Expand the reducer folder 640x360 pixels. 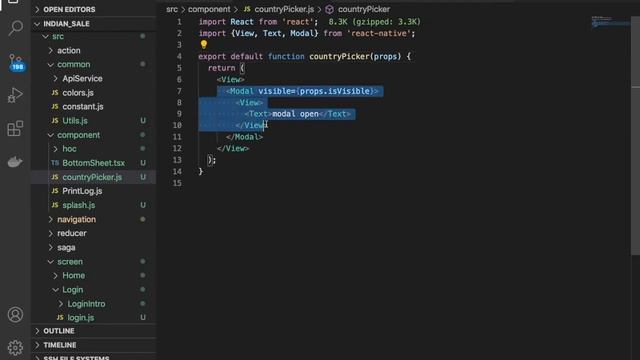[94, 233]
